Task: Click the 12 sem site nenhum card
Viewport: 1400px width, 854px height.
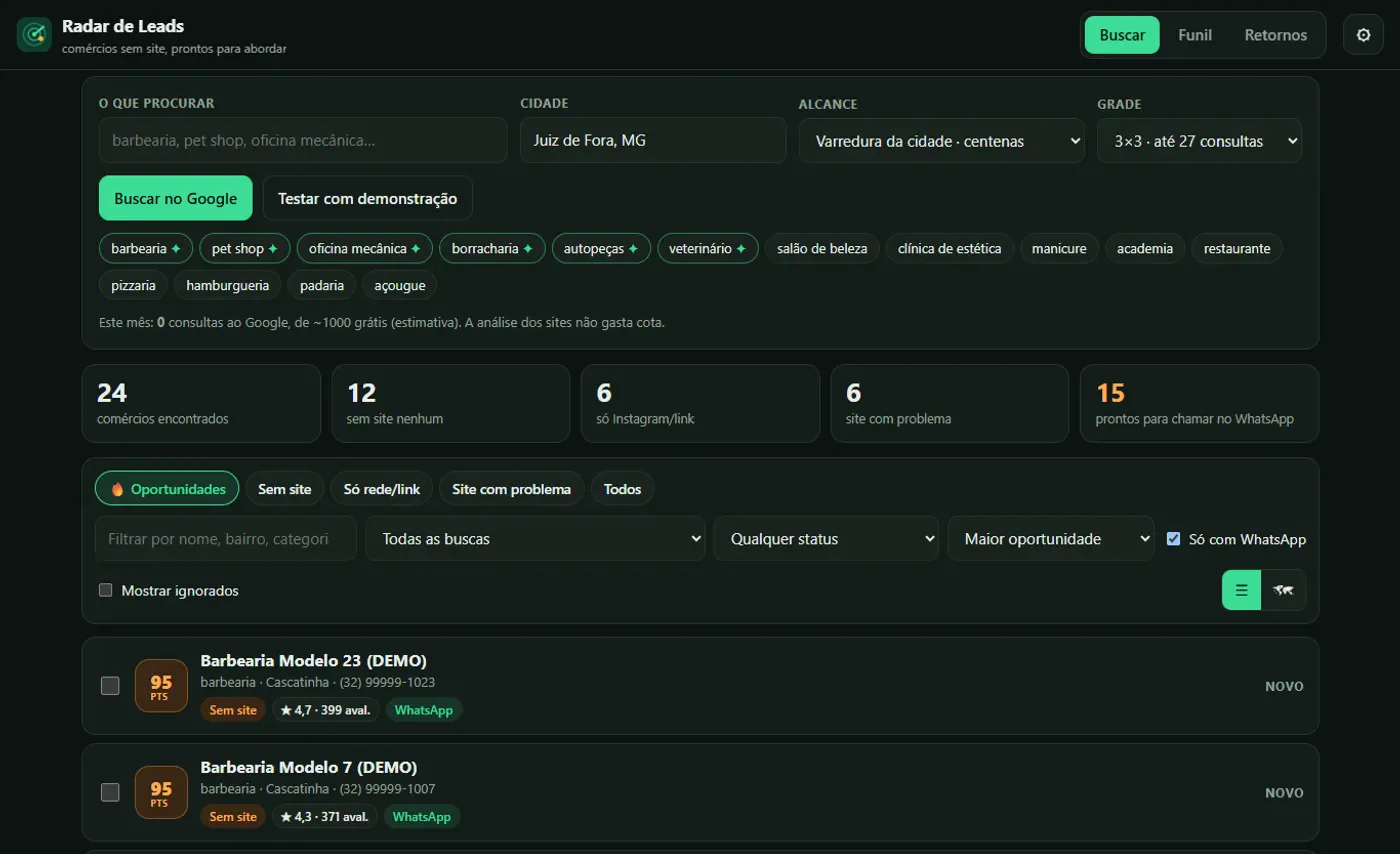Action: (451, 403)
